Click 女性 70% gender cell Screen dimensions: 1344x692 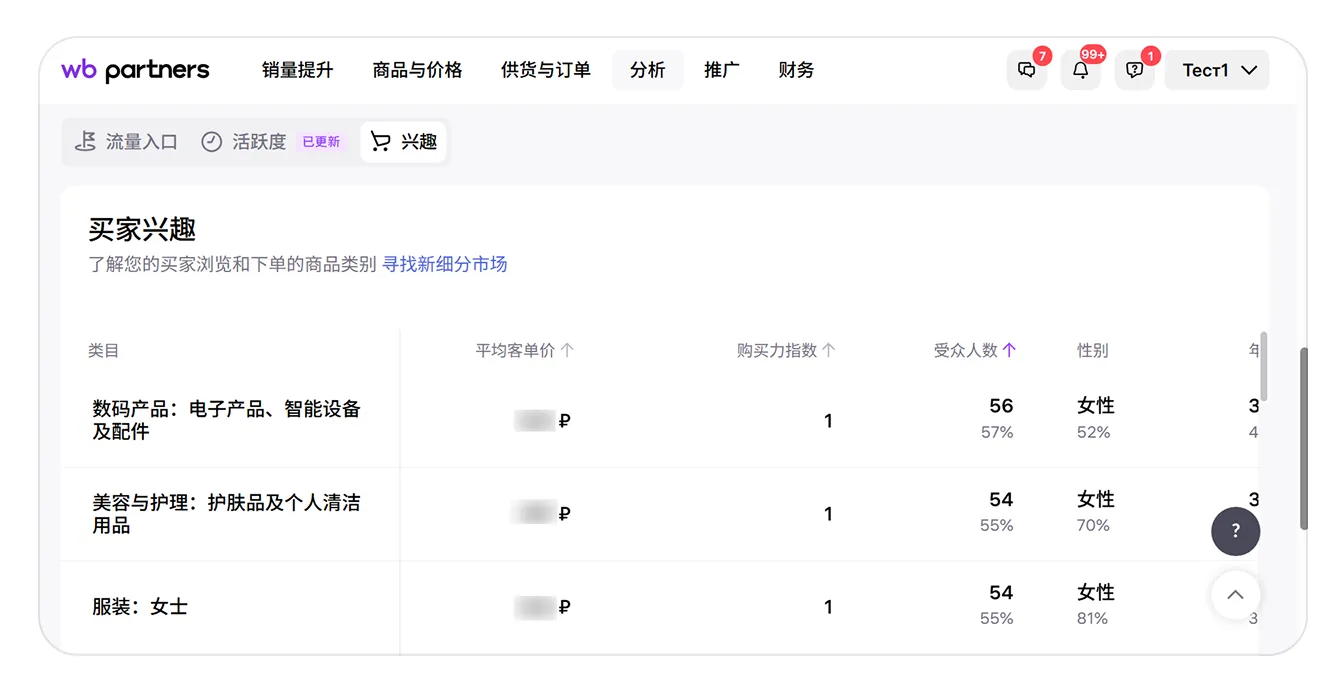[x=1096, y=511]
